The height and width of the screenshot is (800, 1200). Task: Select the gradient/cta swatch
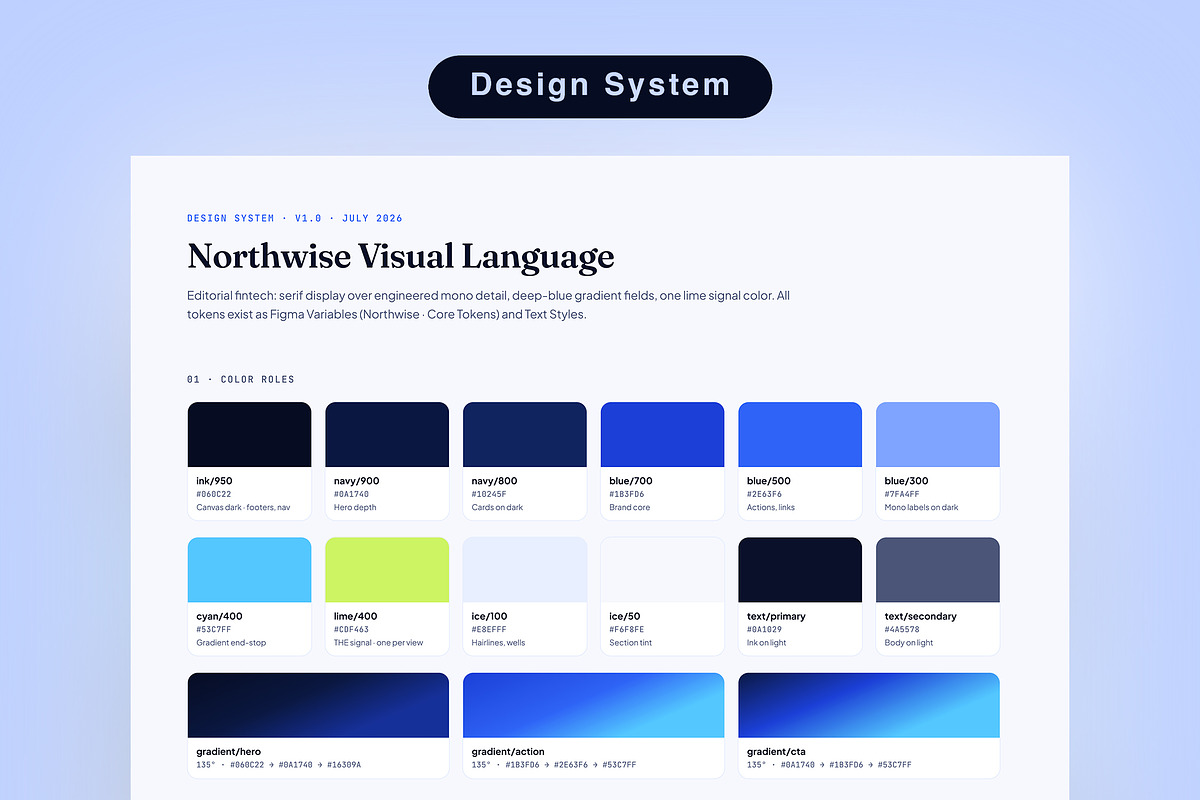click(x=869, y=725)
